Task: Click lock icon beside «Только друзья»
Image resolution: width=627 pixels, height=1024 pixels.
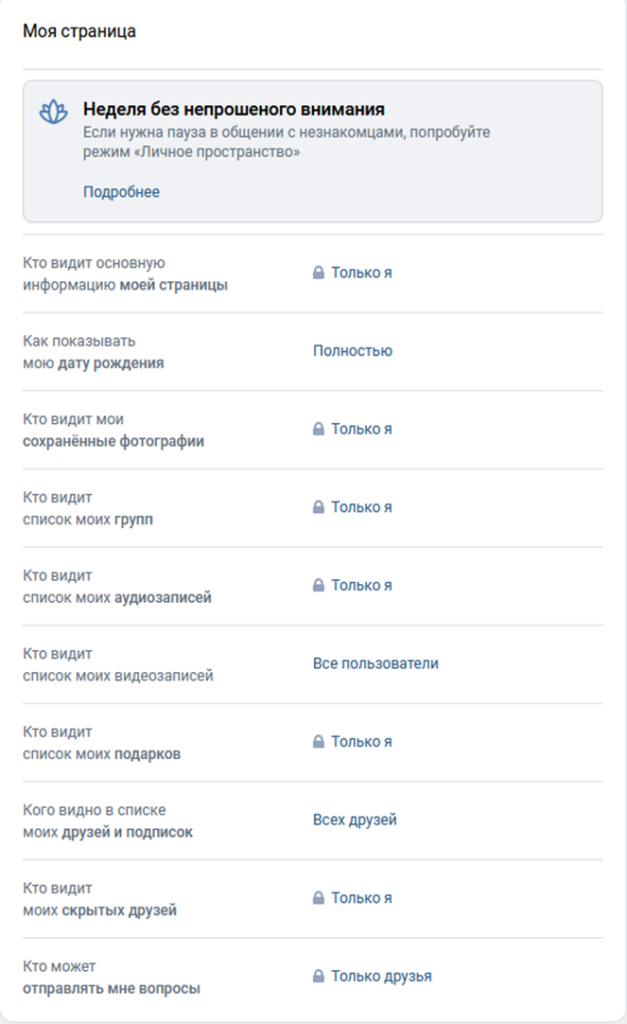Action: (x=318, y=976)
